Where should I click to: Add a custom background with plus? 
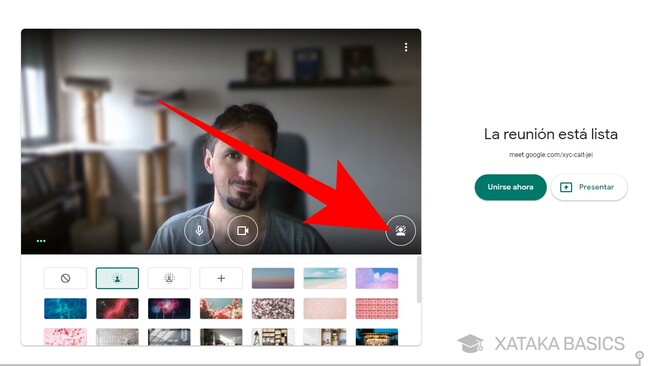[x=221, y=278]
